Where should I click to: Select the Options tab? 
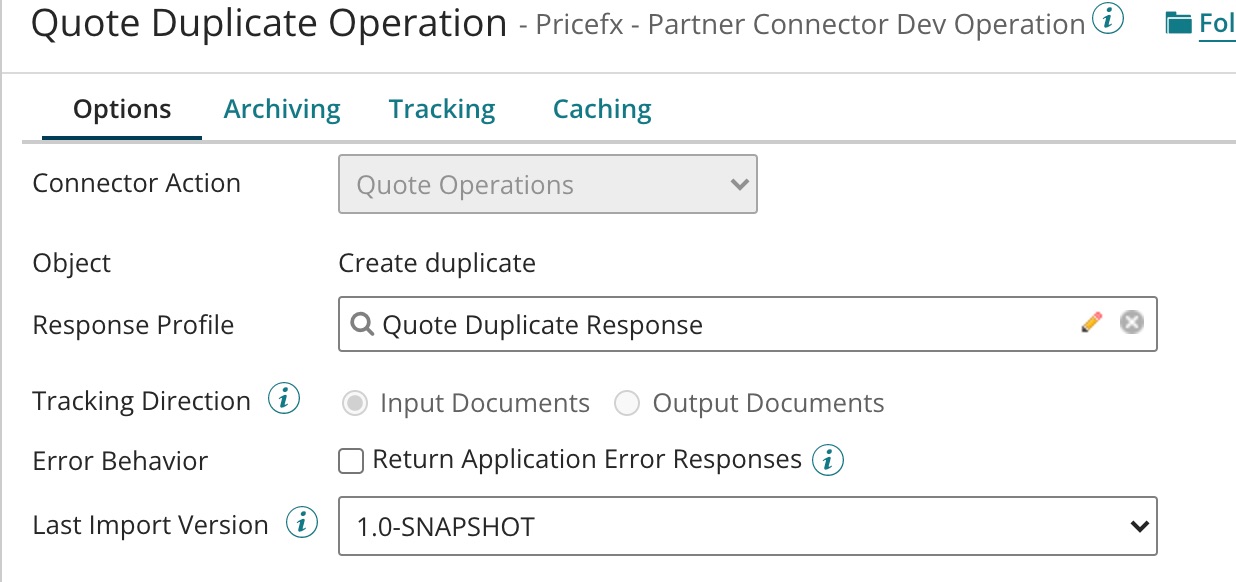(122, 109)
